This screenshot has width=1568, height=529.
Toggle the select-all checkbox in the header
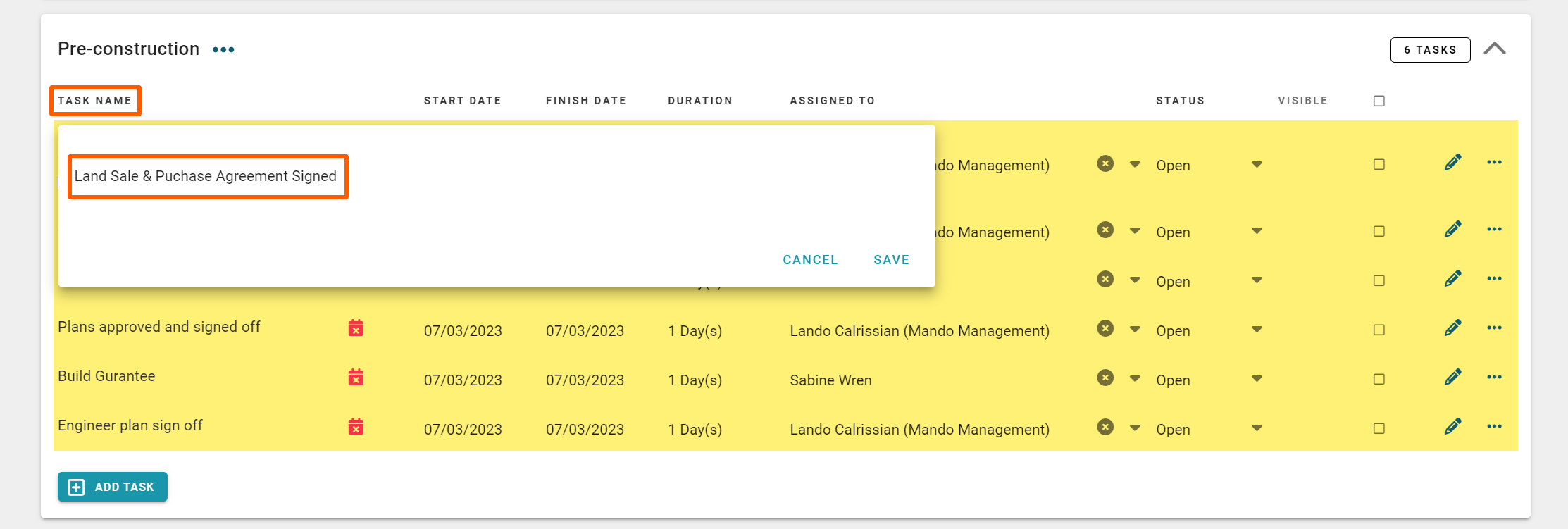point(1379,101)
